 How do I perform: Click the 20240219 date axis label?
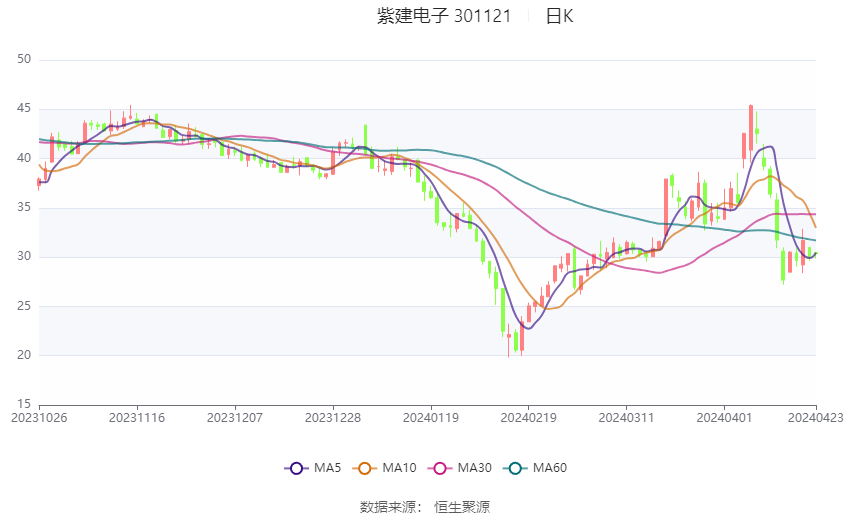pyautogui.click(x=529, y=418)
